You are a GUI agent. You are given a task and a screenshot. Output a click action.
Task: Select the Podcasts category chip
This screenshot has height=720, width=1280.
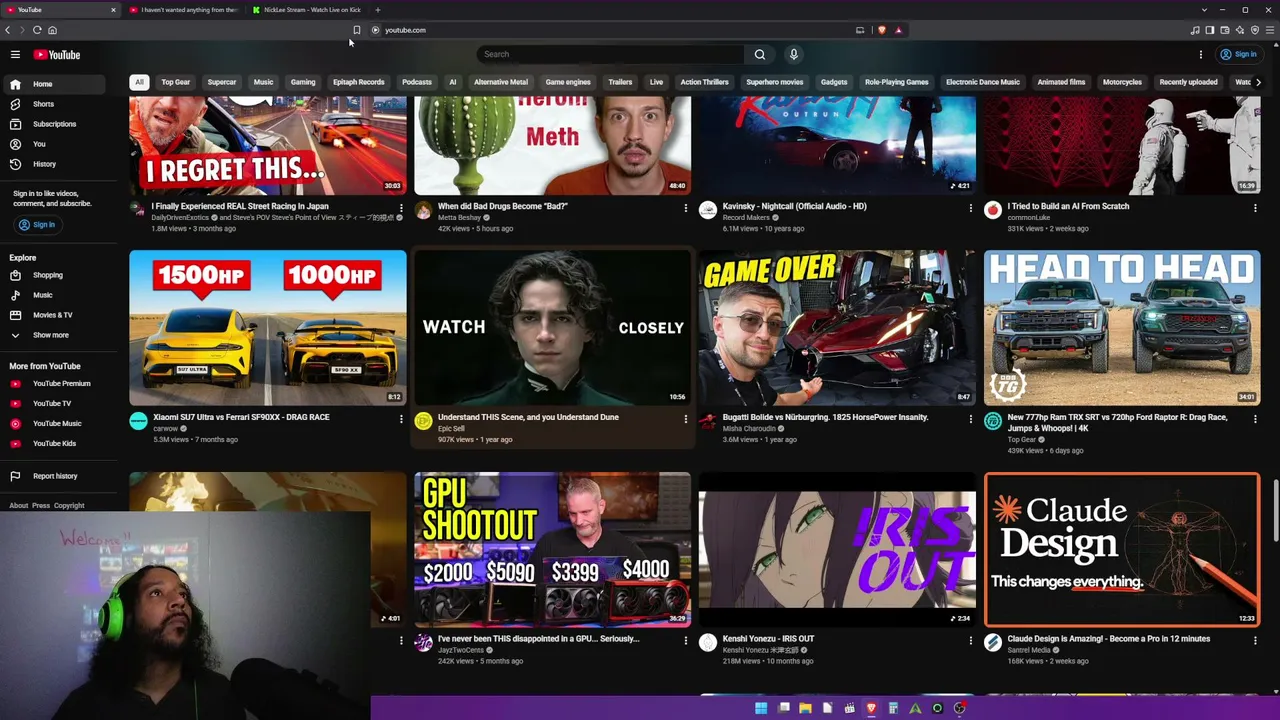[x=417, y=82]
